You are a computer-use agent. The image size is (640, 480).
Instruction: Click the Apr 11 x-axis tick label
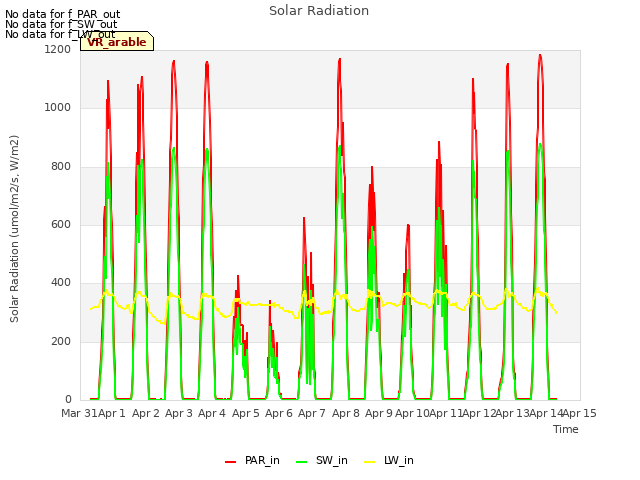point(445,413)
